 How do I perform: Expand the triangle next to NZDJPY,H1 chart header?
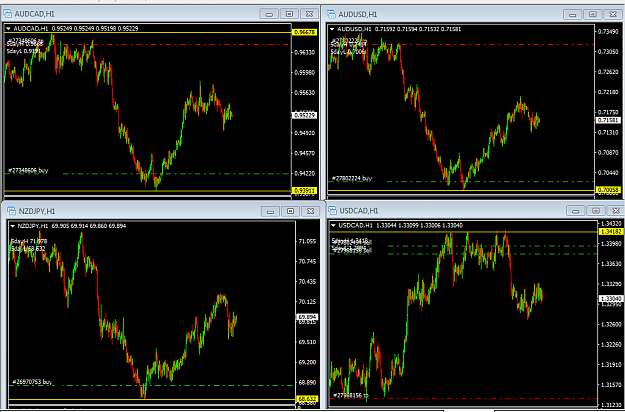point(12,226)
